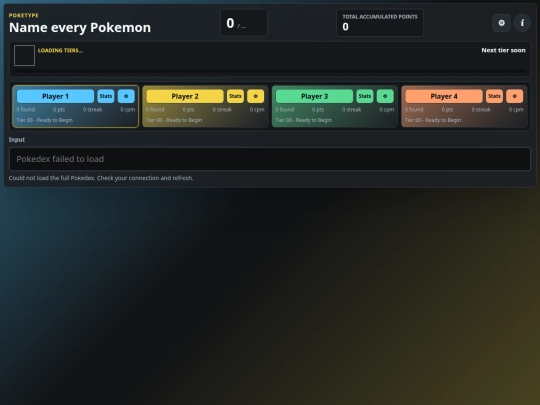This screenshot has width=540, height=405.
Task: Click Player 1 '0 found' stat
Action: 25,110
